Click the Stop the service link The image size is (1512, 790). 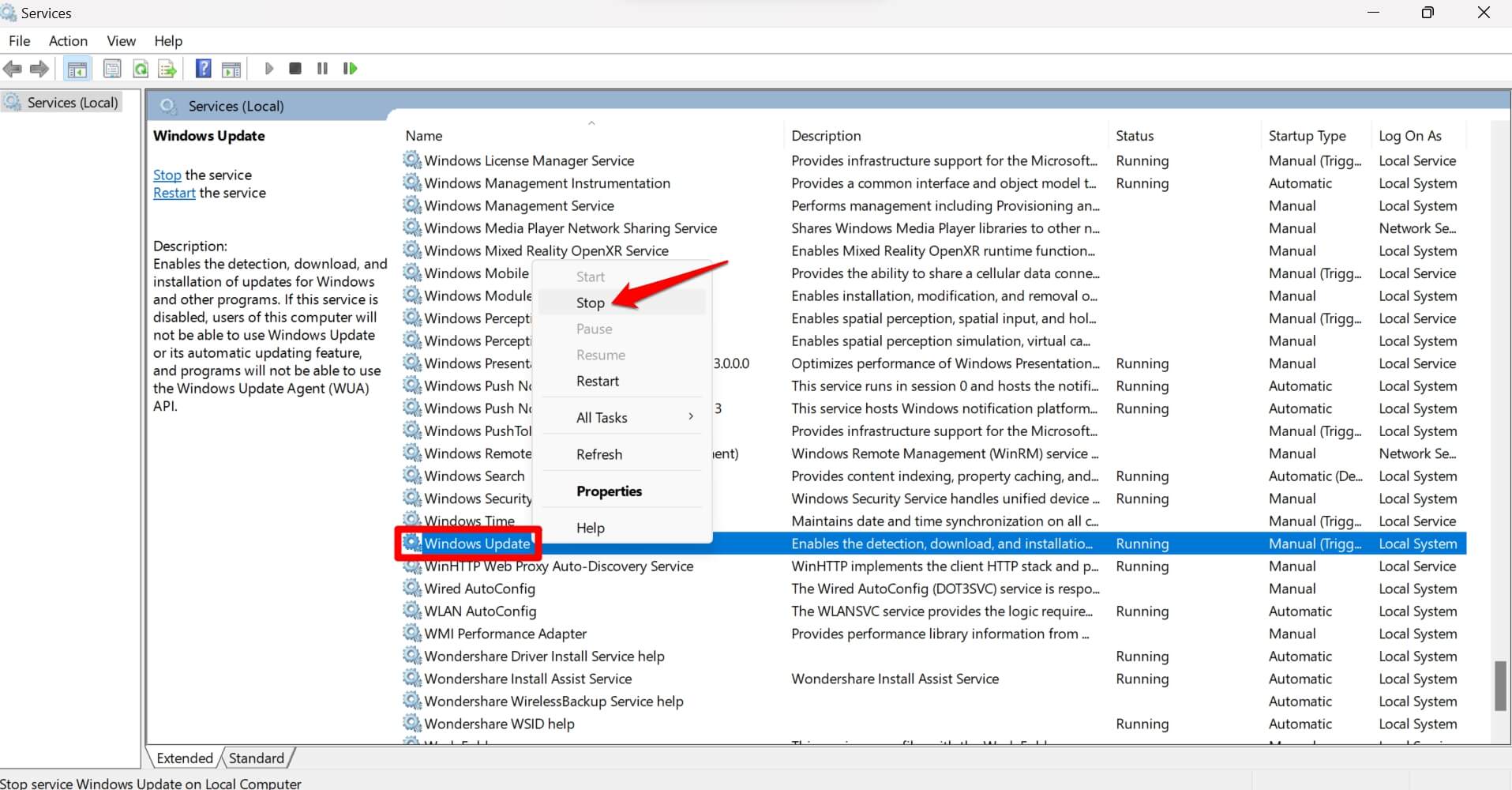pos(167,175)
